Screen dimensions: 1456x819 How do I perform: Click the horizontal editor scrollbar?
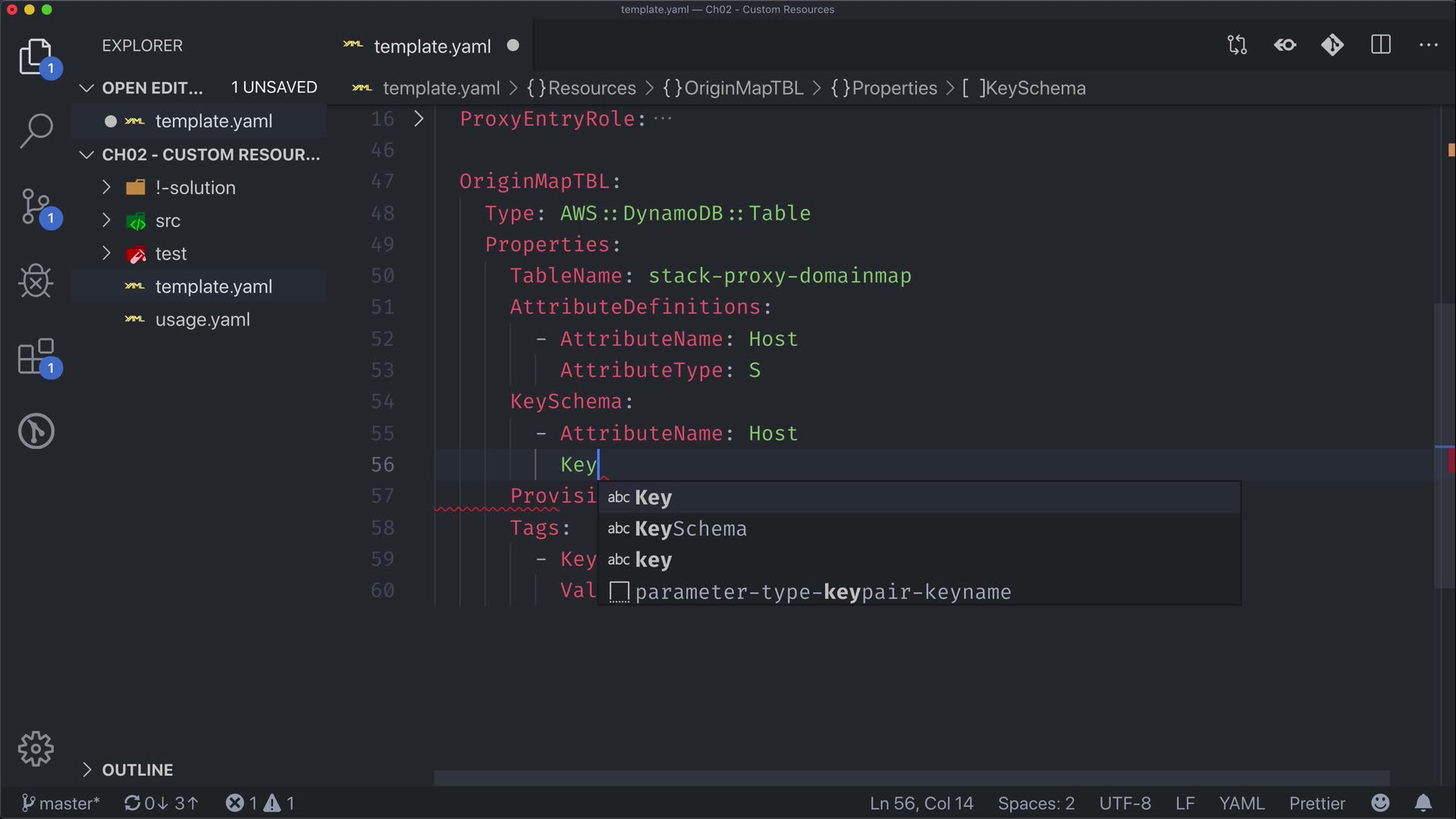(x=910, y=778)
